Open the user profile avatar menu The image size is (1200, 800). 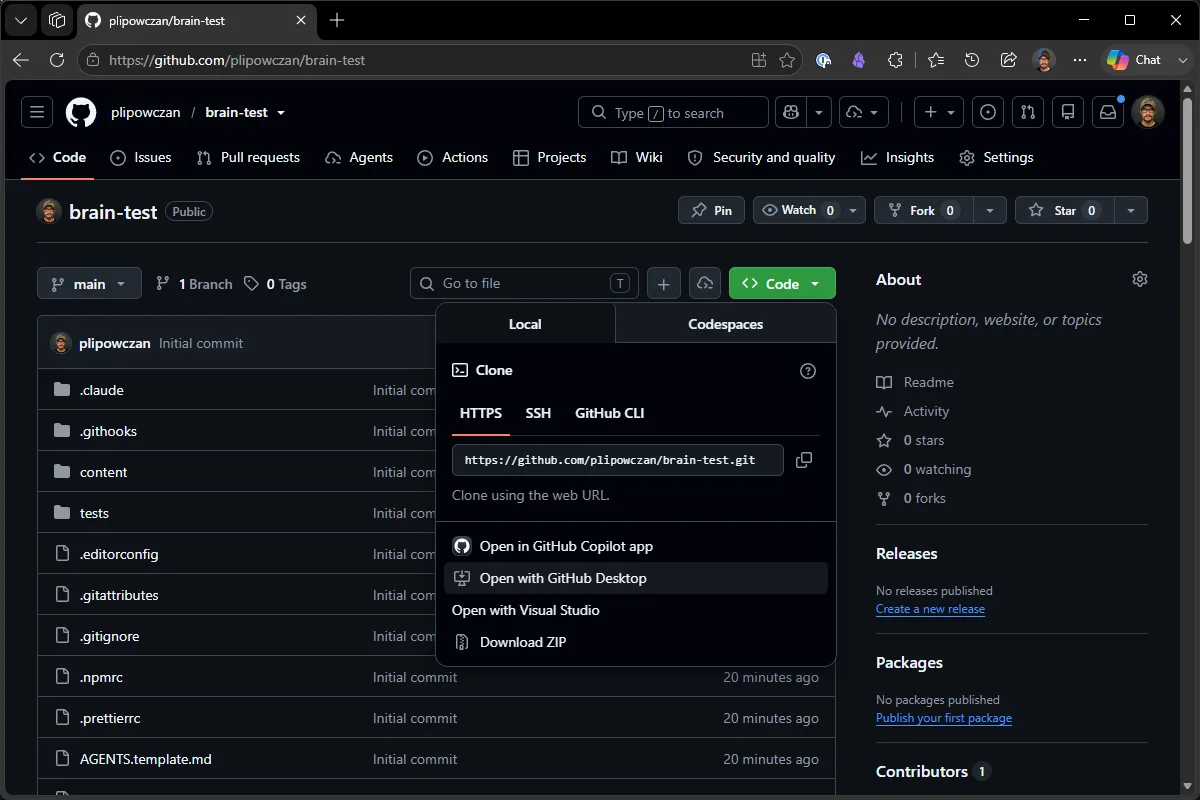[1148, 112]
